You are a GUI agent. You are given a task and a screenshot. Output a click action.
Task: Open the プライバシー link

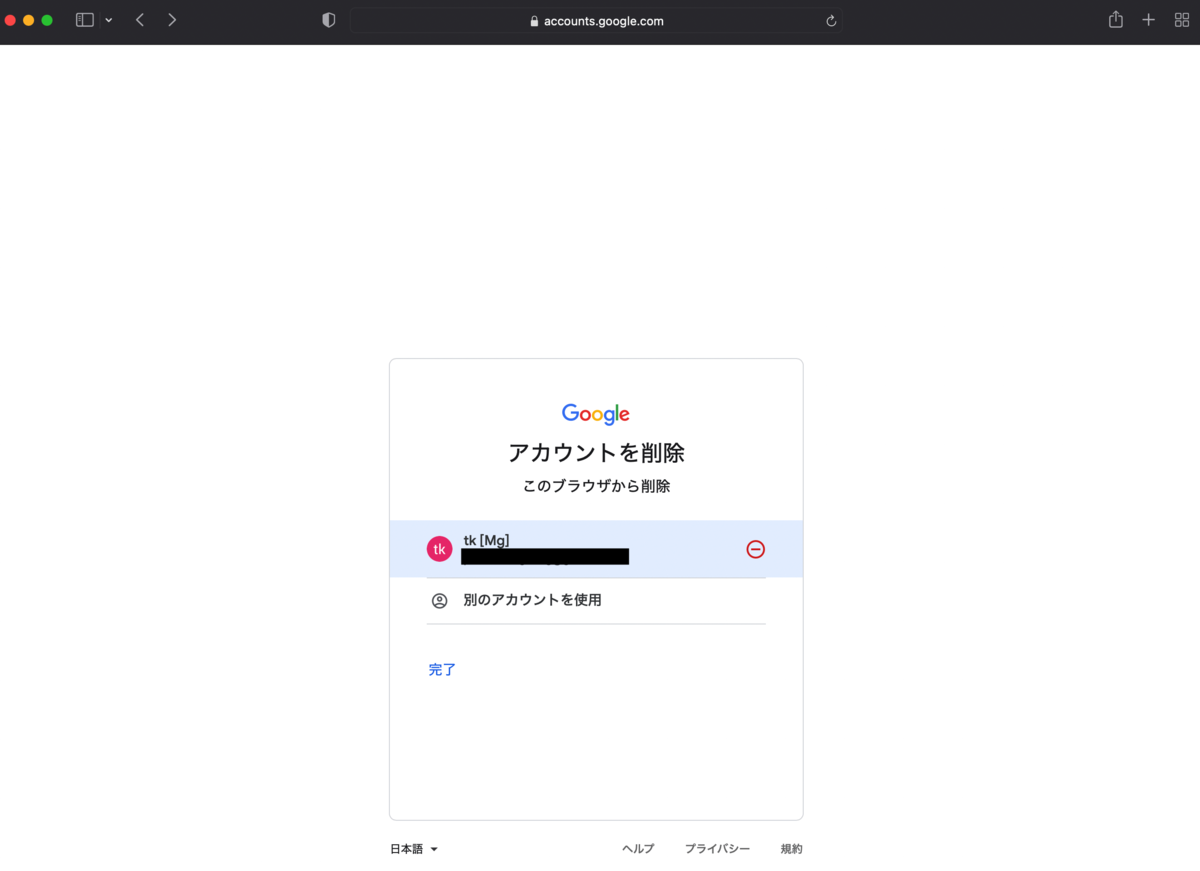point(718,847)
